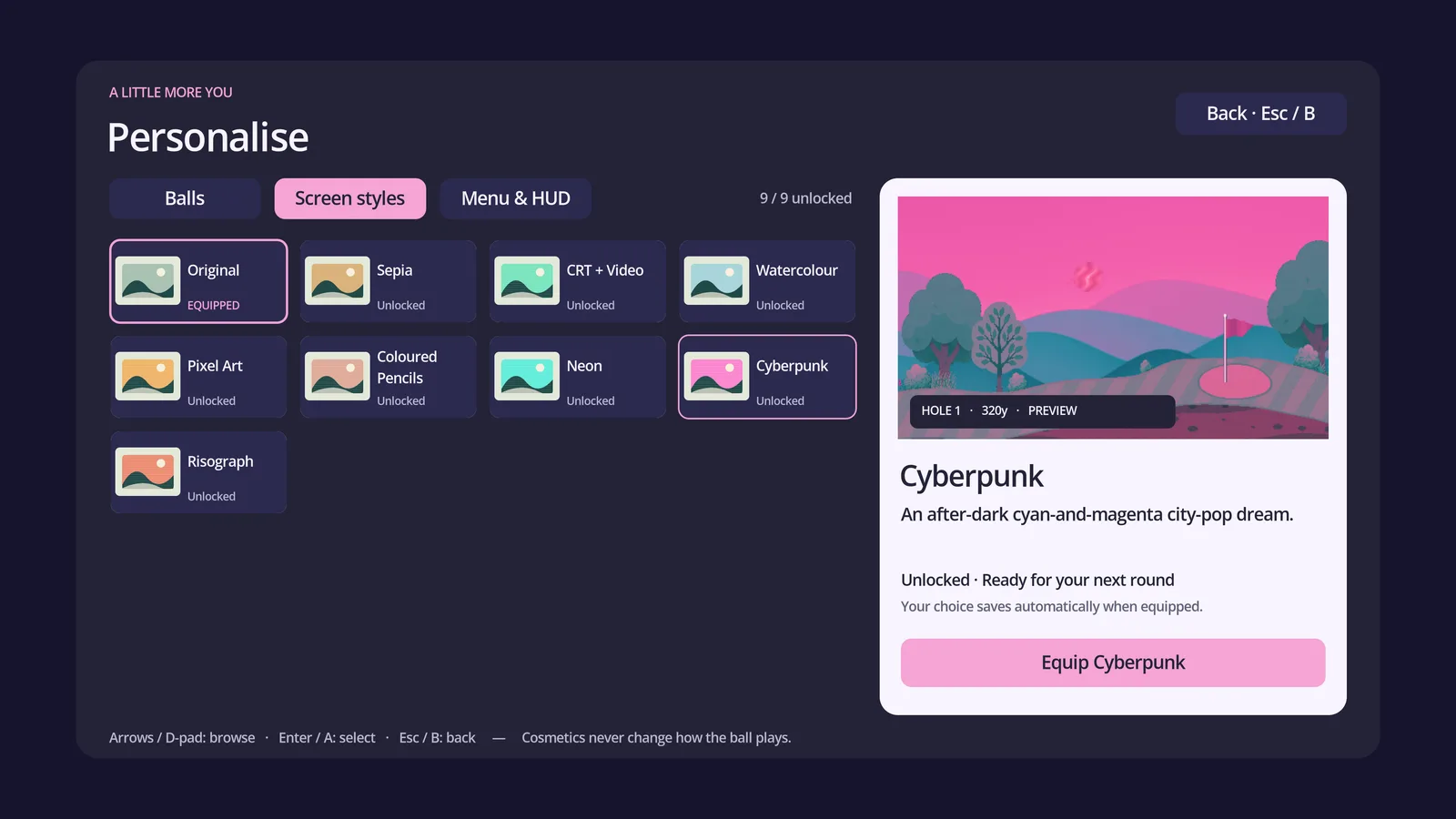The width and height of the screenshot is (1456, 819).
Task: Click 'Arrows / D-pad: browse' hint
Action: tap(182, 738)
